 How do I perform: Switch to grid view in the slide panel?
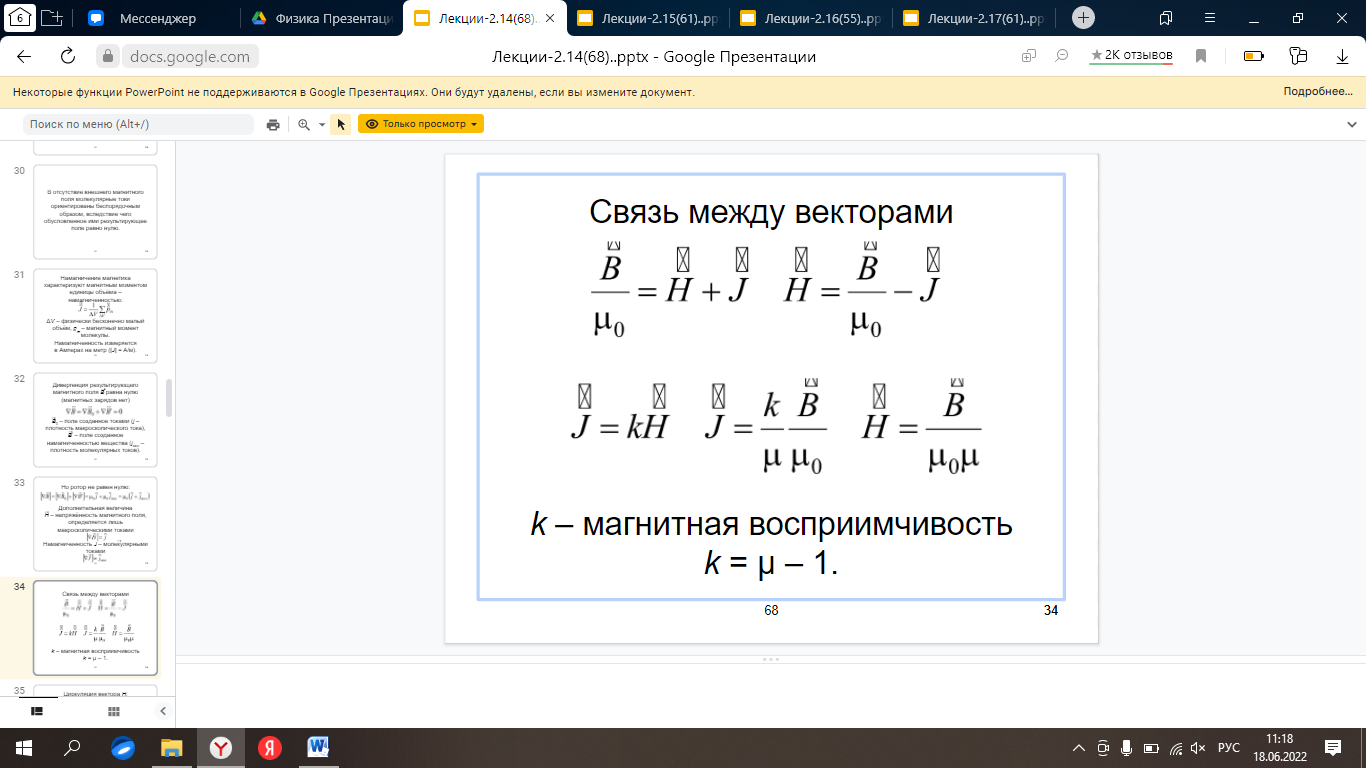tap(114, 711)
